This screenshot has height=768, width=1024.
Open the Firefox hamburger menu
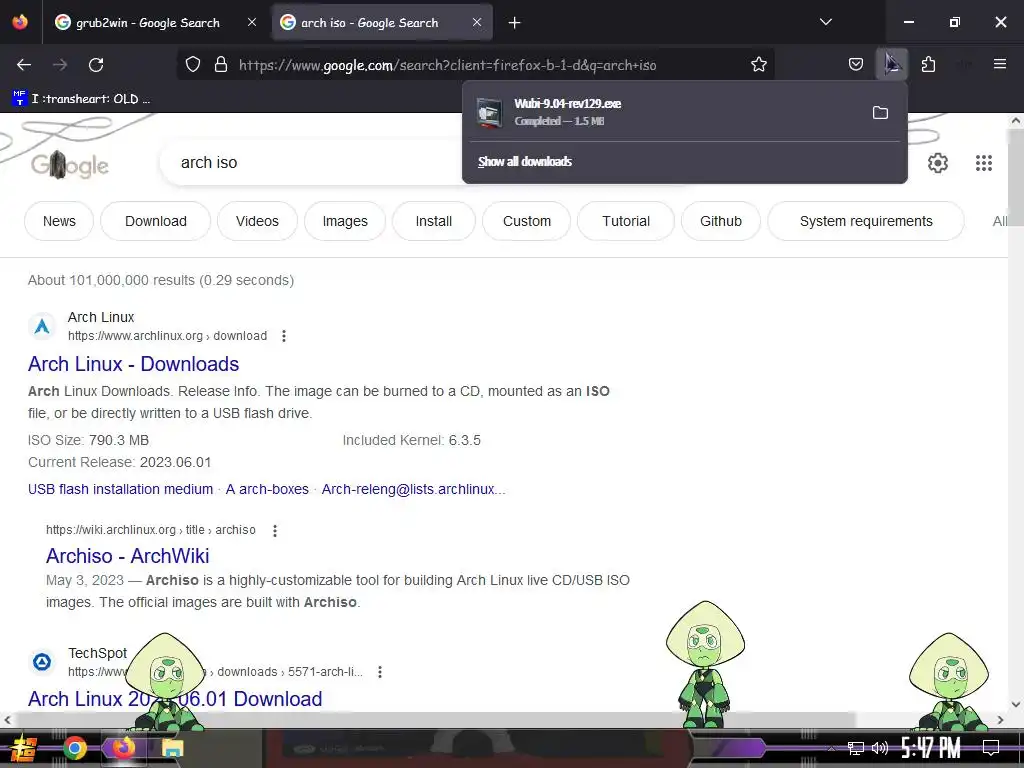tap(1000, 64)
